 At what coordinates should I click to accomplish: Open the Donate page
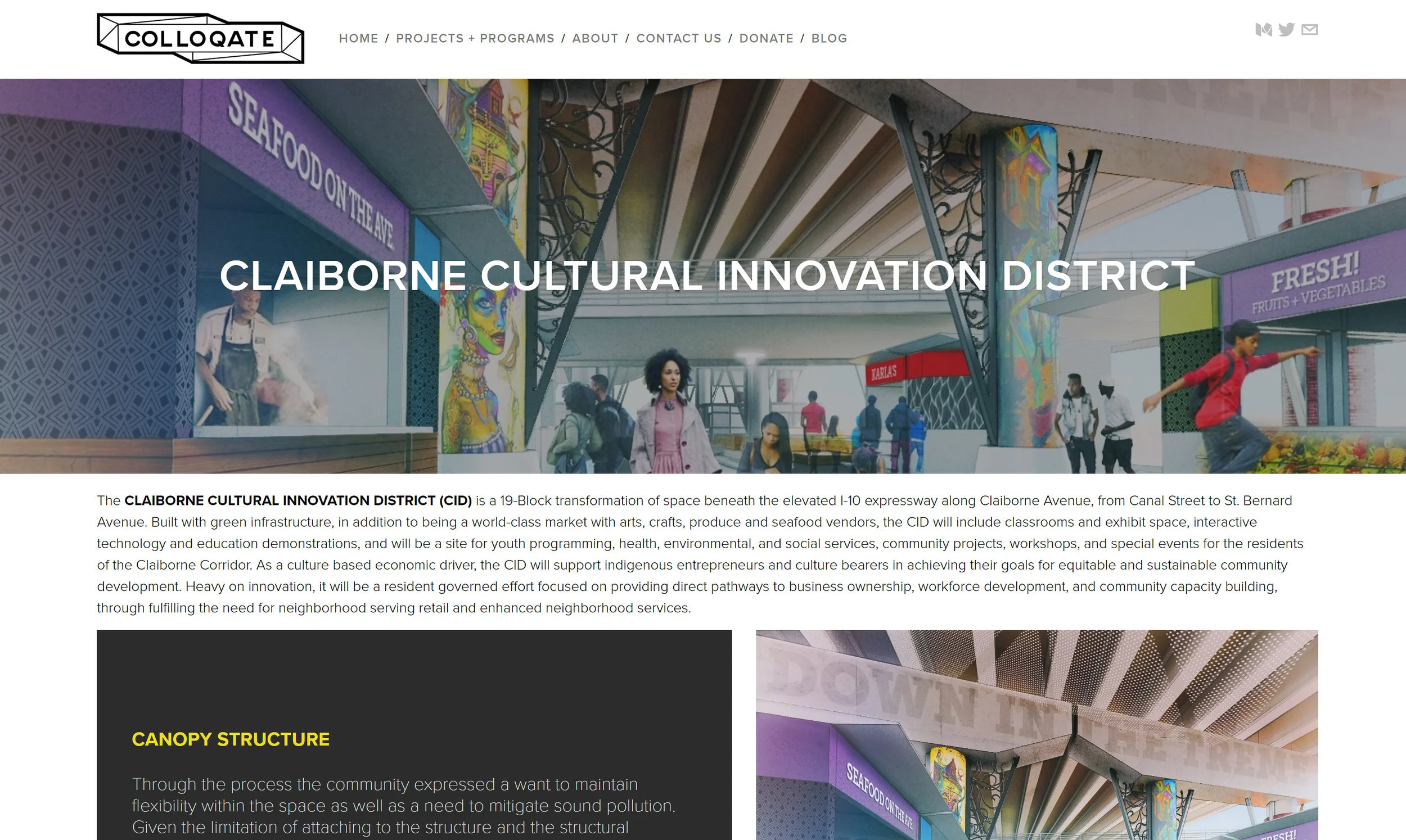(x=767, y=38)
